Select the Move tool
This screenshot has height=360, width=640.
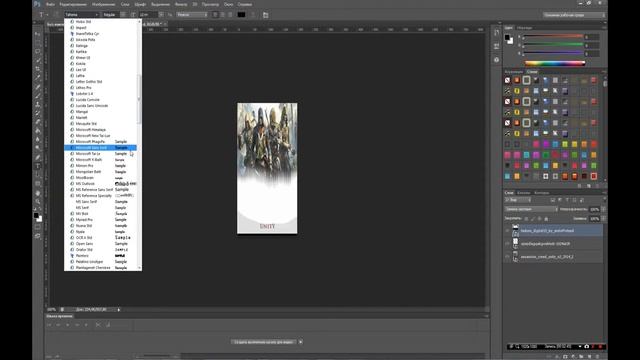38,34
